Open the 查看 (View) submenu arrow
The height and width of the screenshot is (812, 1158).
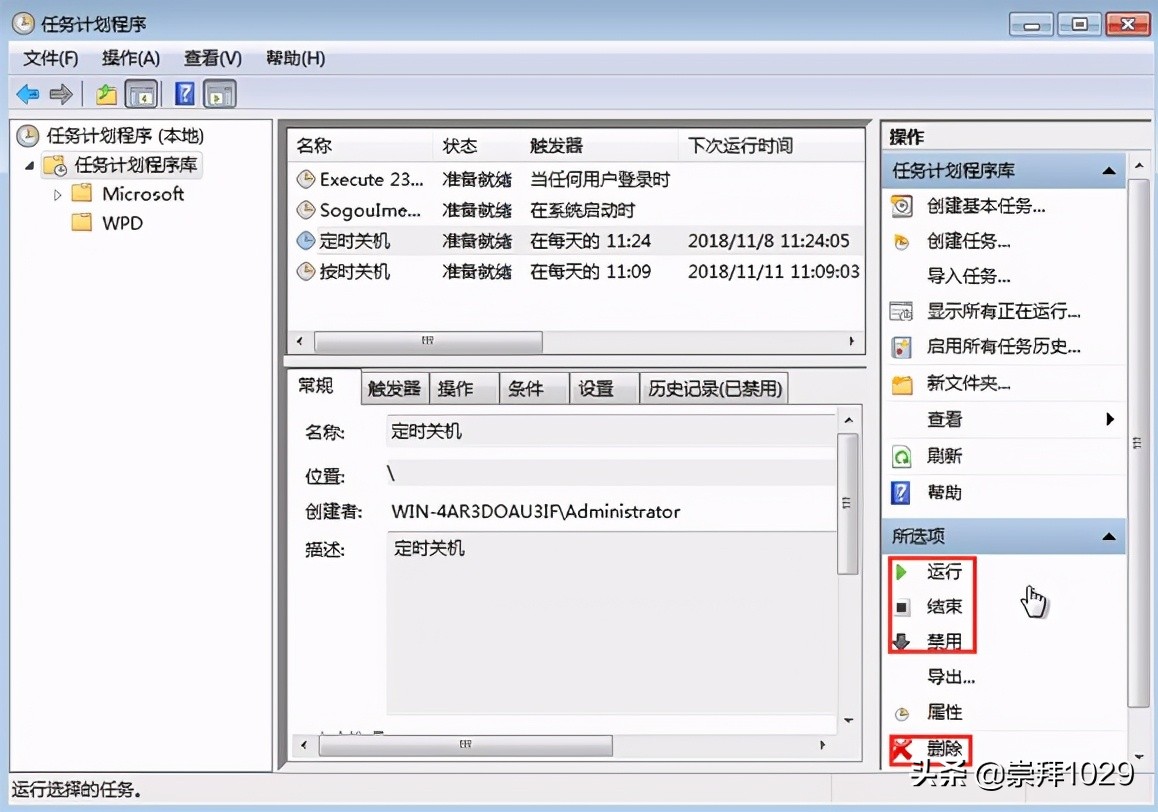coord(1110,420)
